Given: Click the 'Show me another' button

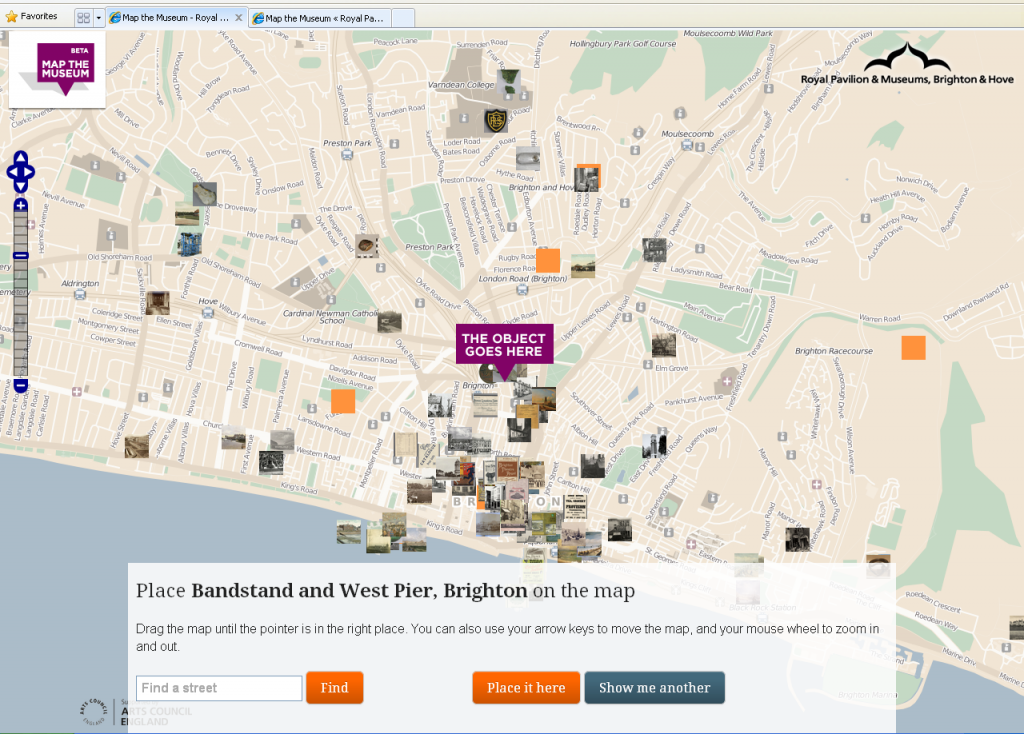Looking at the screenshot, I should pyautogui.click(x=654, y=688).
